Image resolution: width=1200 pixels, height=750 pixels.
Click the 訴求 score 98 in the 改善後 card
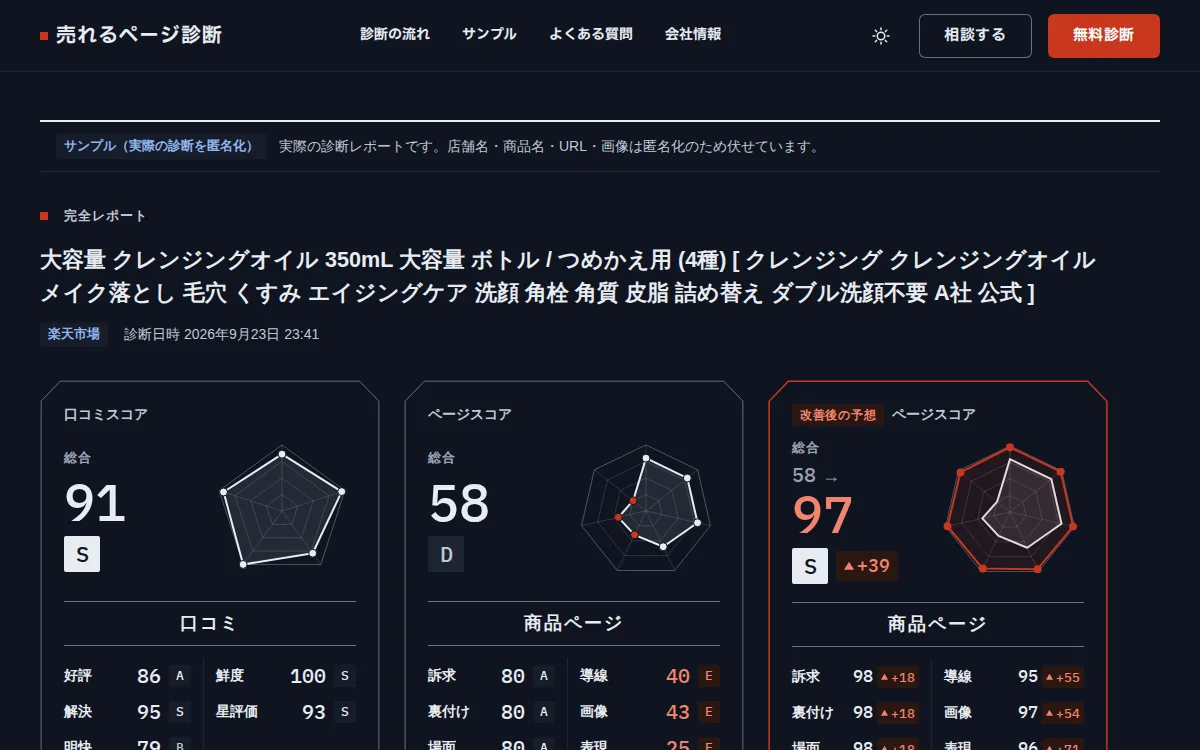[x=863, y=677]
